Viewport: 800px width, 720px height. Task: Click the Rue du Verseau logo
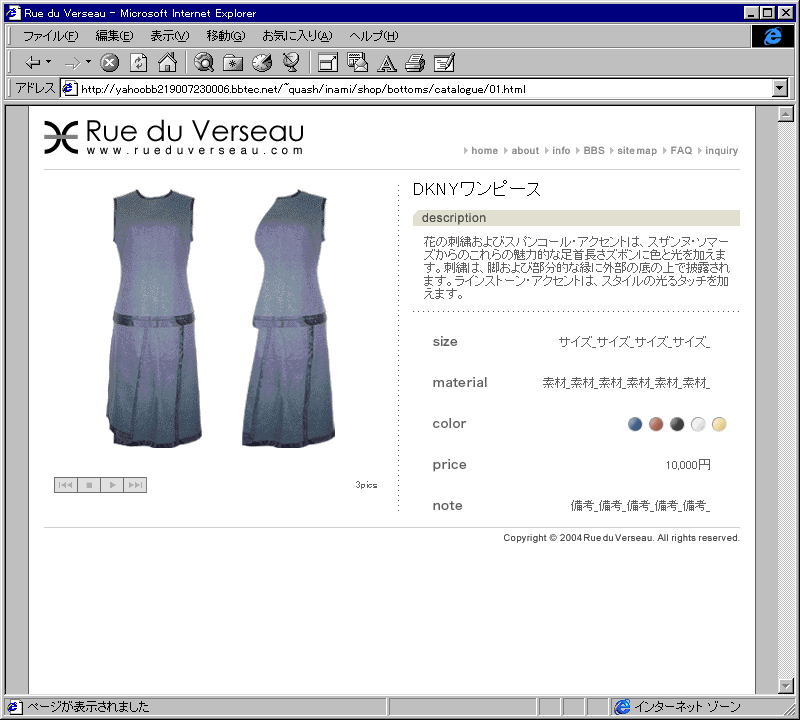coord(173,136)
